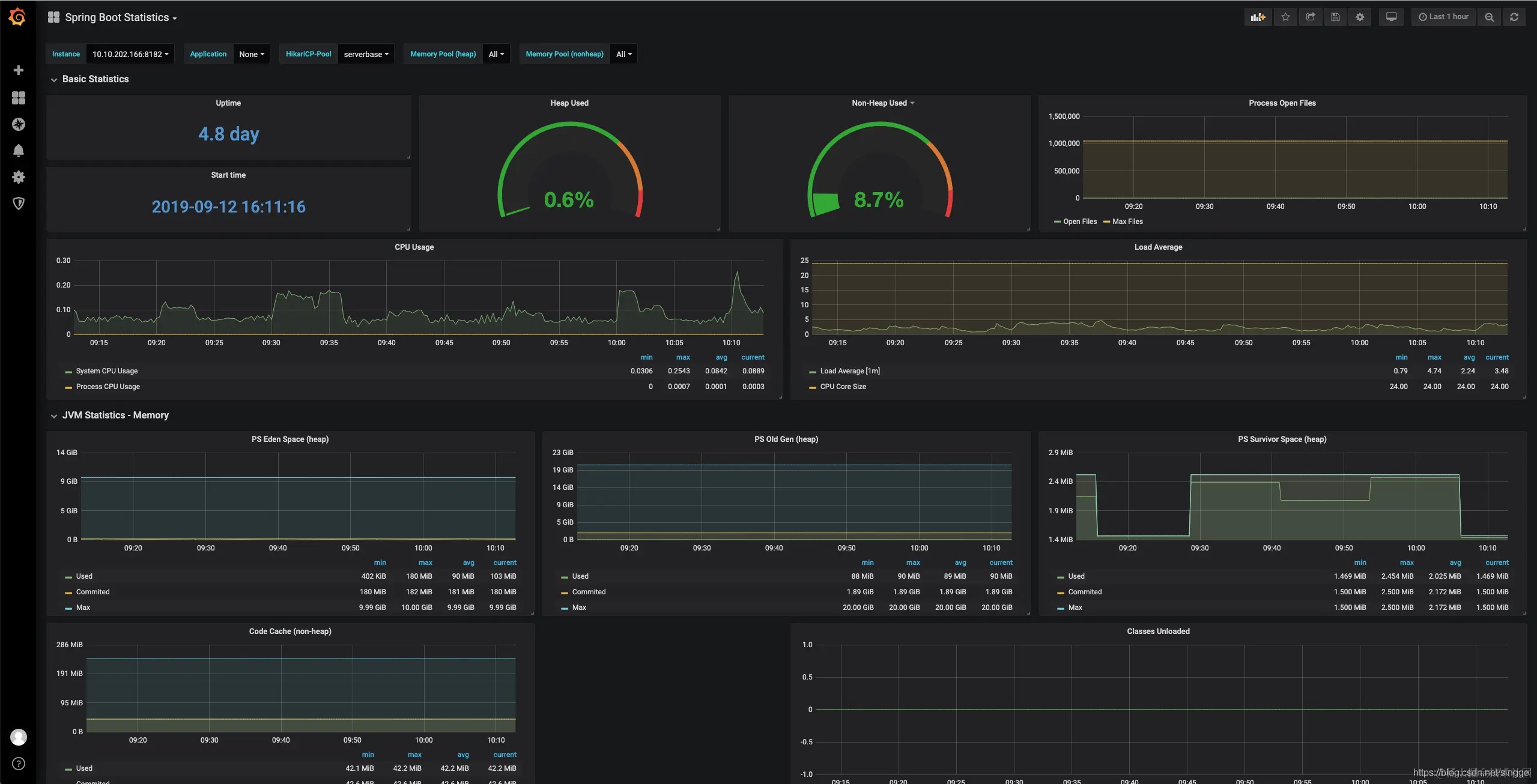Click the user avatar in sidebar
The image size is (1537, 784).
pyautogui.click(x=19, y=737)
